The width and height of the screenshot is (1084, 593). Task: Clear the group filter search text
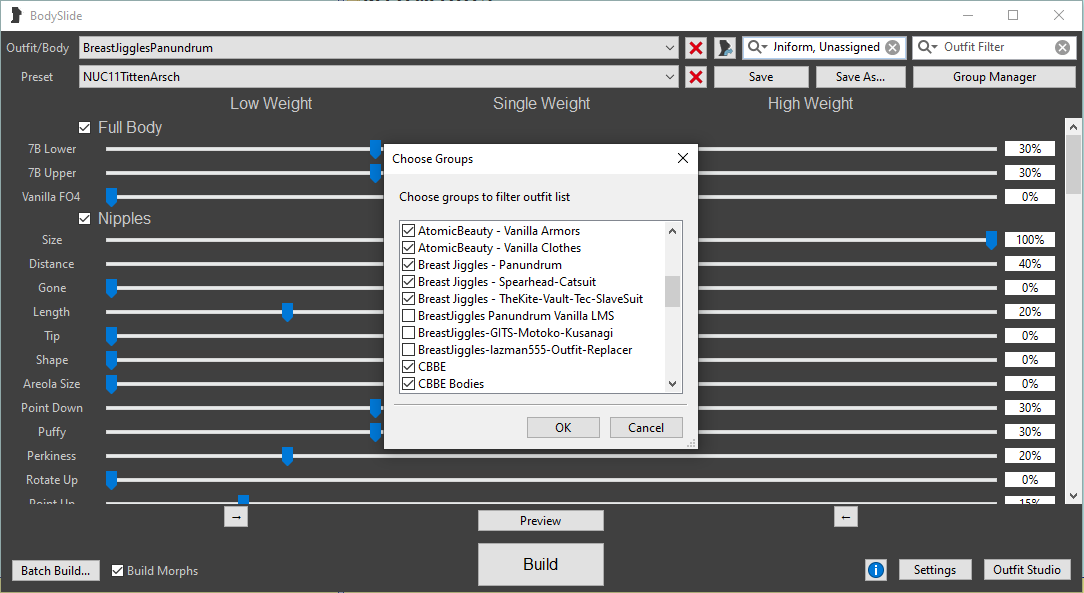[x=892, y=48]
